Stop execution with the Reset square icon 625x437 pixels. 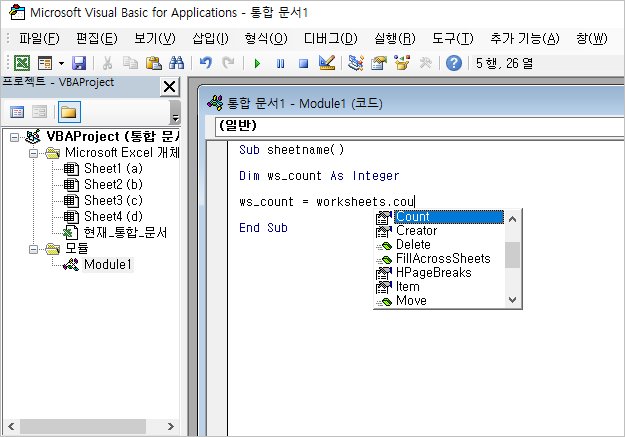coord(301,63)
